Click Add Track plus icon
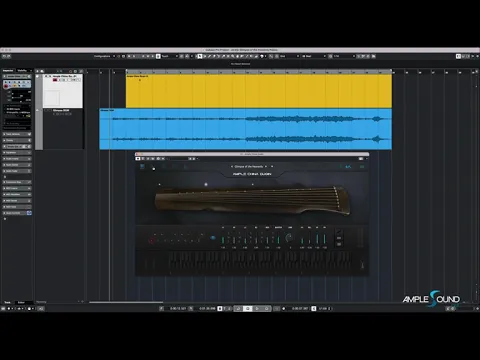 [37, 71]
